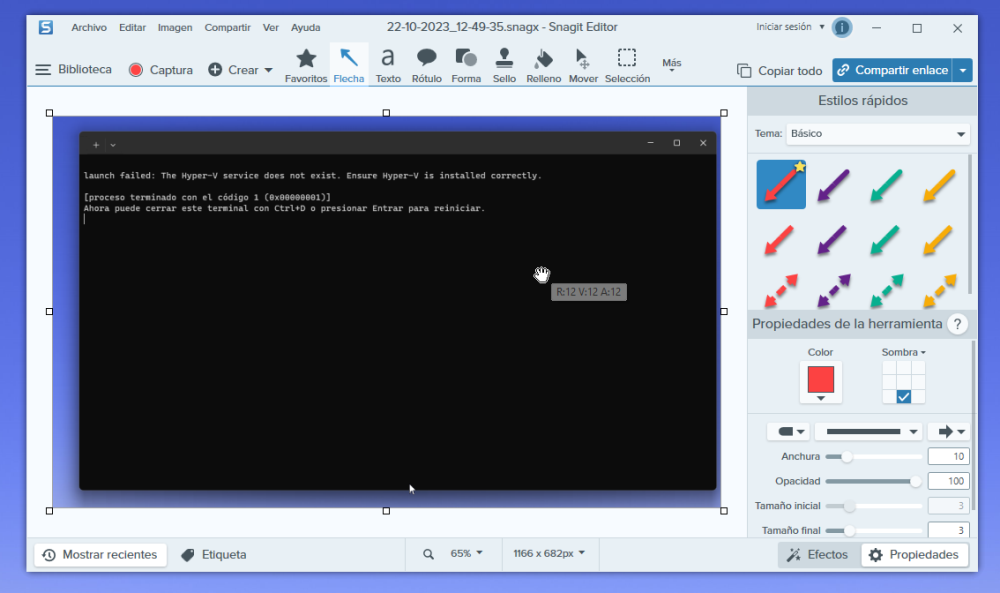
Task: Apply the second-row purple arrow quick style
Action: (832, 240)
